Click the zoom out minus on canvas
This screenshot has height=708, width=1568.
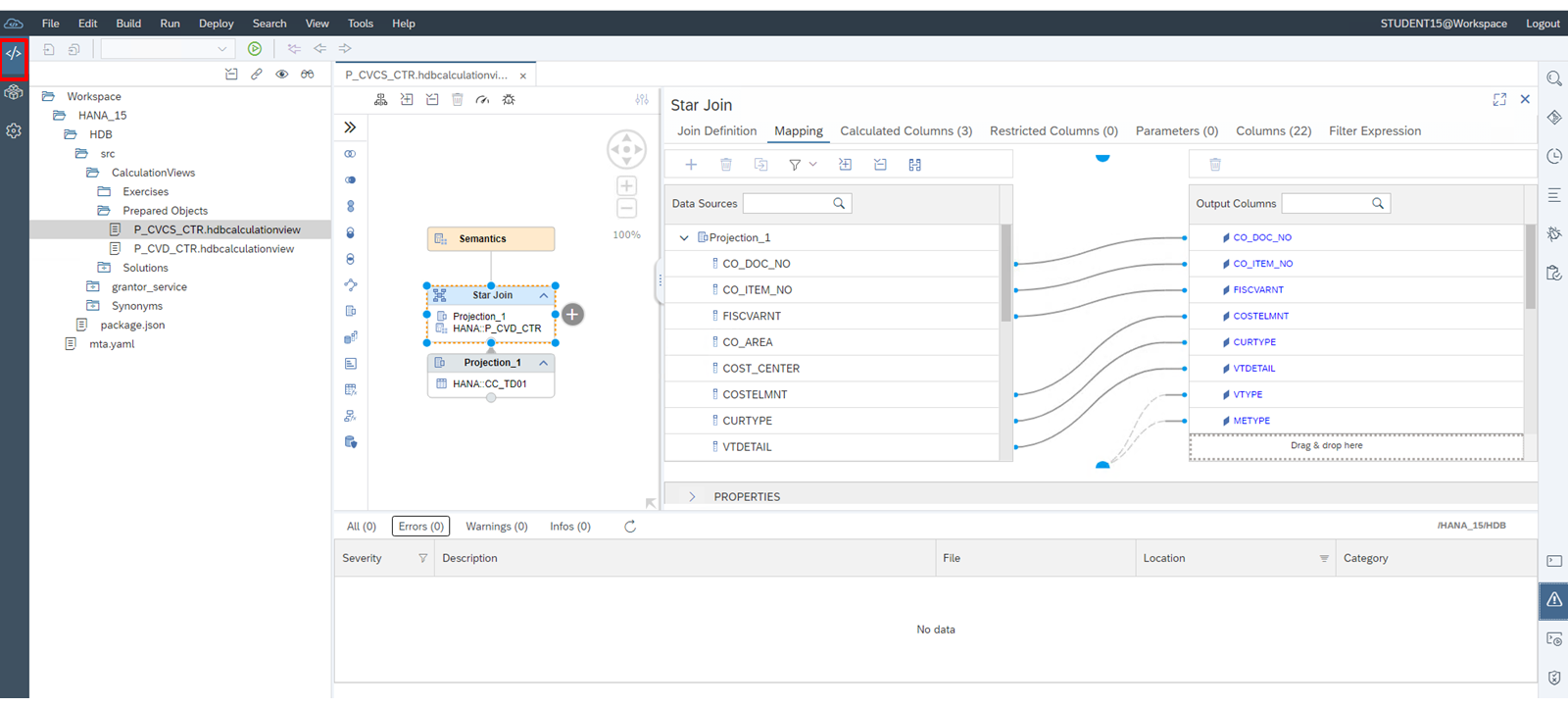click(x=627, y=209)
